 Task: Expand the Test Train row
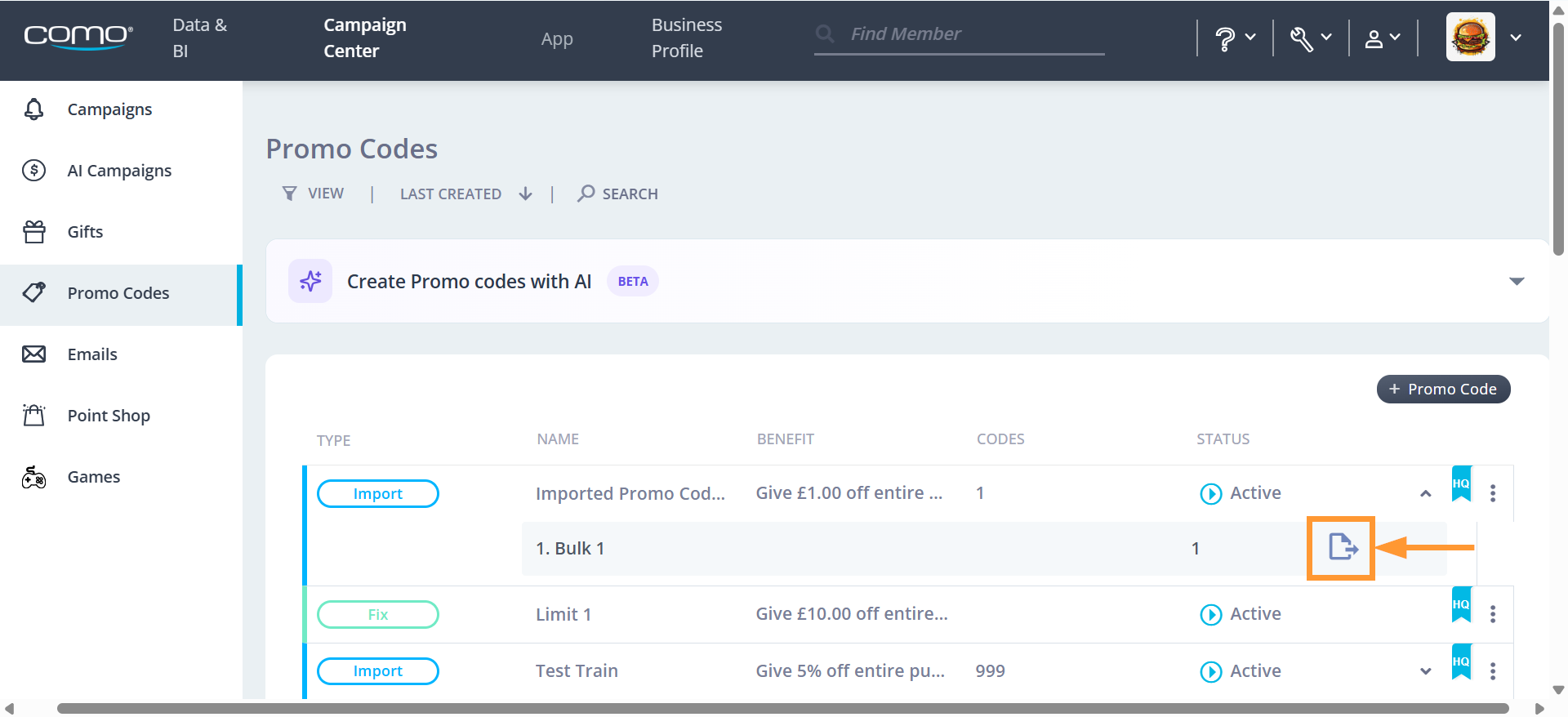click(x=1426, y=671)
